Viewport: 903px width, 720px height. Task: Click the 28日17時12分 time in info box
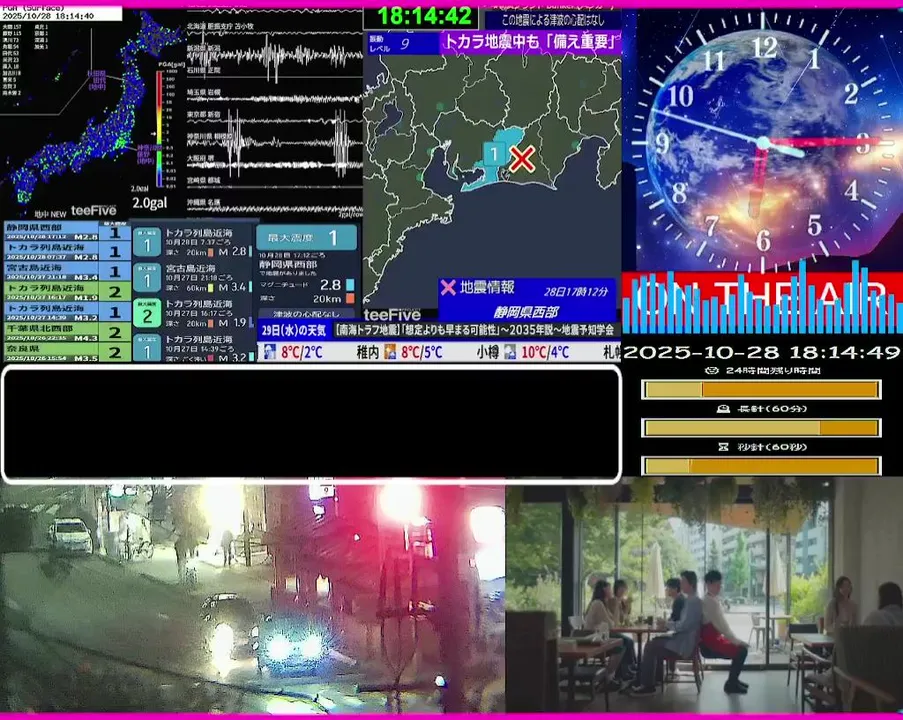(576, 291)
